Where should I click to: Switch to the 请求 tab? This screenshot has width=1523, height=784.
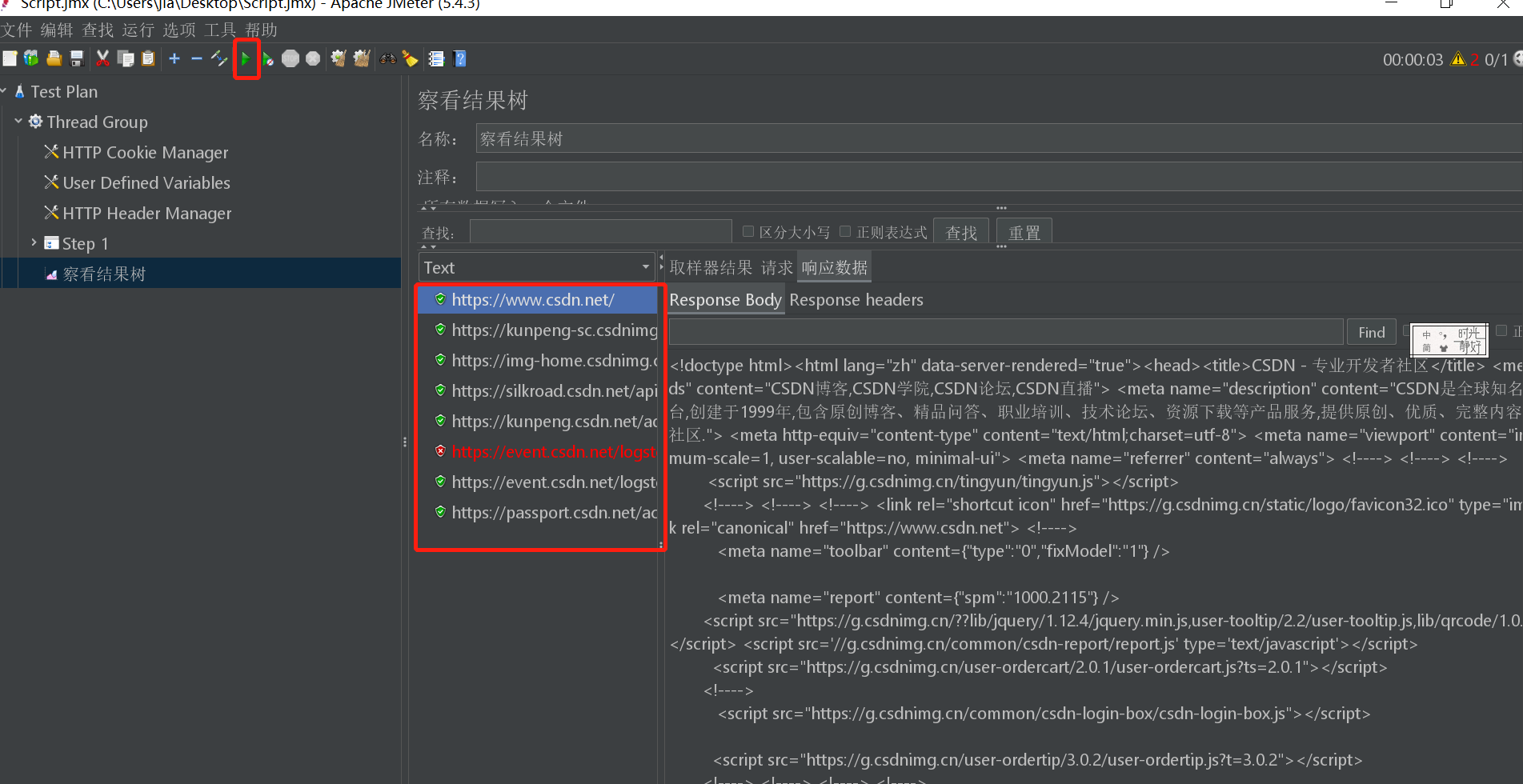pos(776,267)
